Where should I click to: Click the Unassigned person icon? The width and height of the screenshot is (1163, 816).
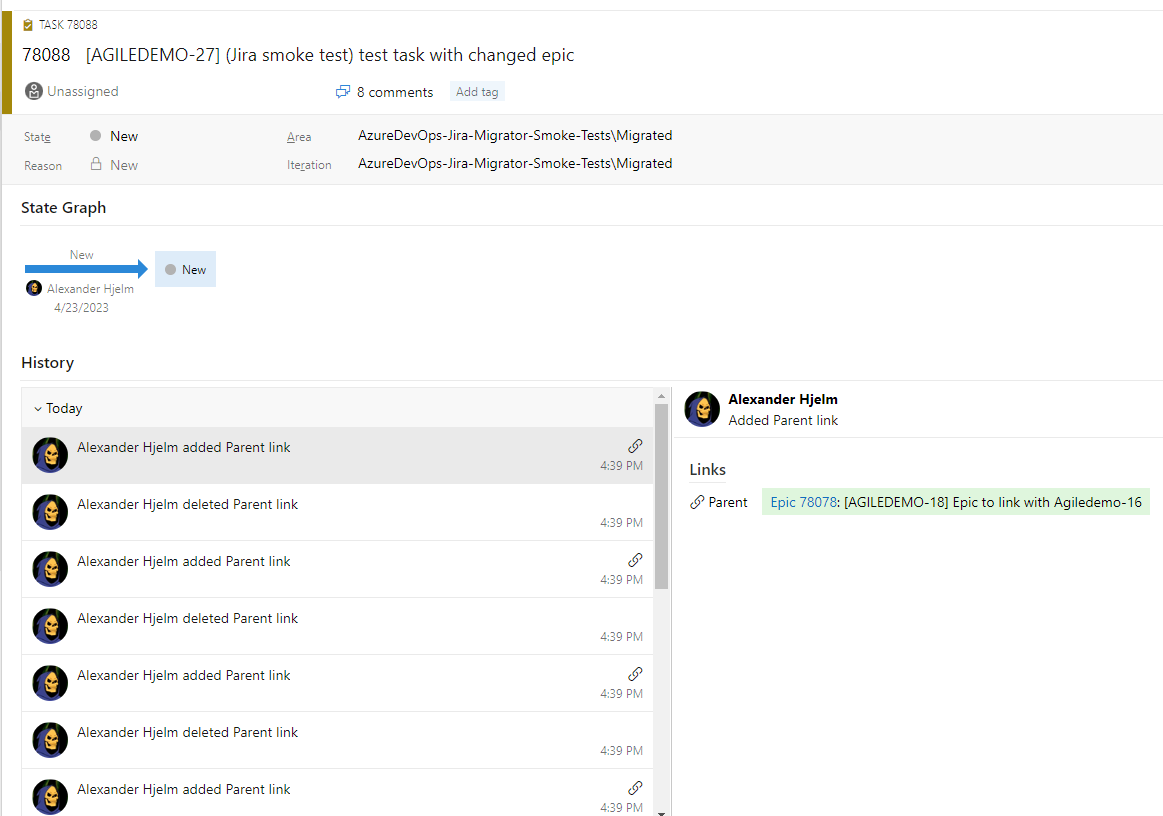tap(32, 91)
